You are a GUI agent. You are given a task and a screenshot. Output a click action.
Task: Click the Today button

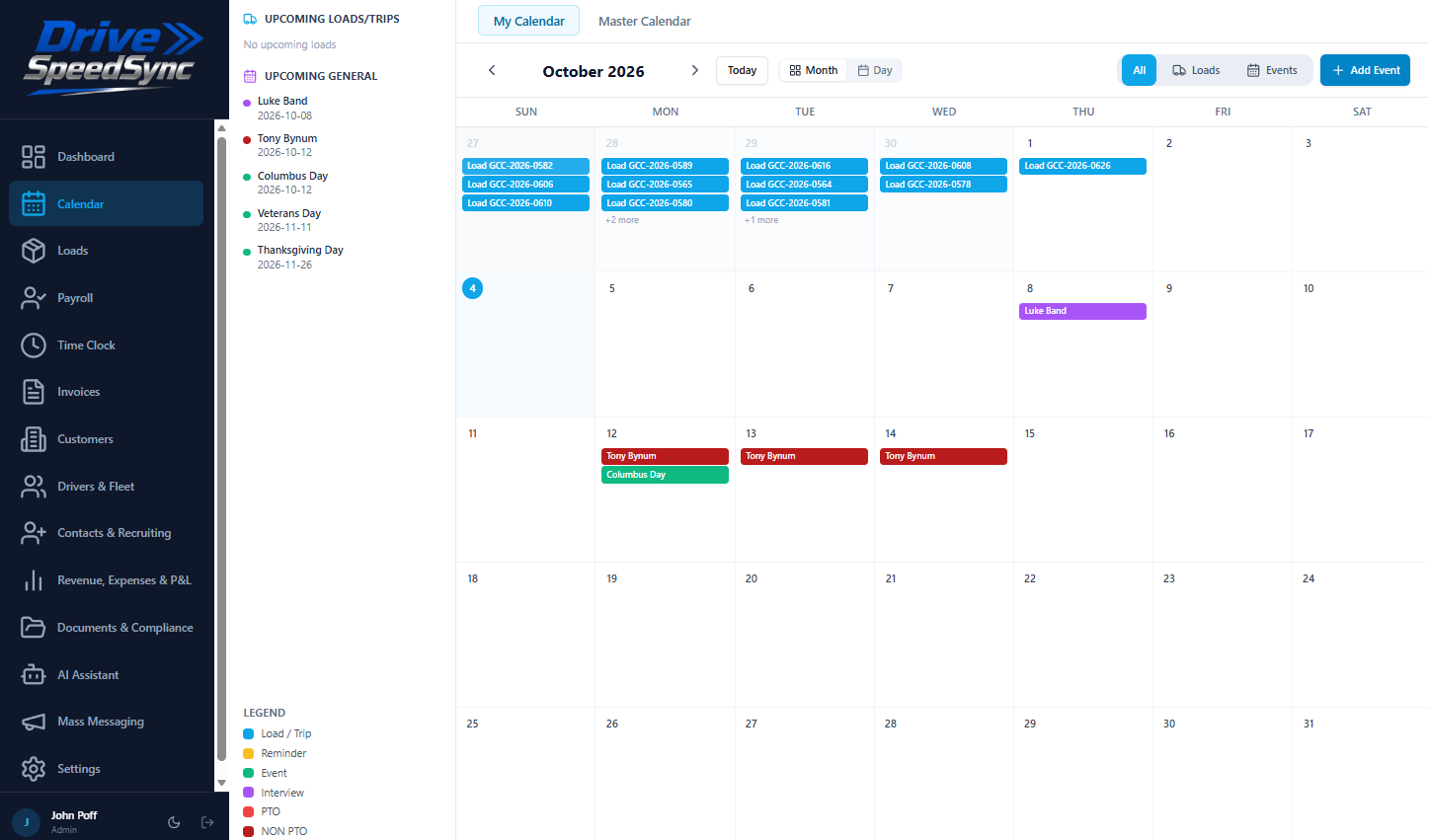tap(742, 70)
